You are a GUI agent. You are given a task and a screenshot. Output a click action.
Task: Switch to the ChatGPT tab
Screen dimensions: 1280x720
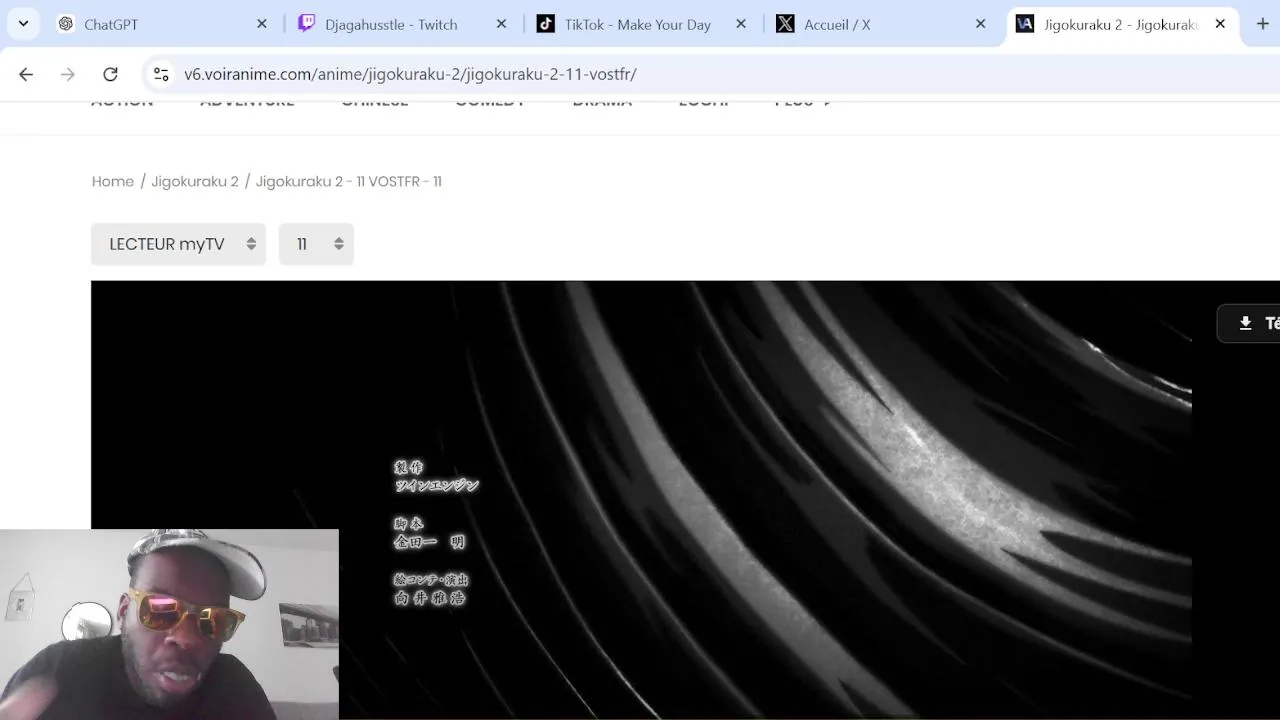tap(164, 24)
